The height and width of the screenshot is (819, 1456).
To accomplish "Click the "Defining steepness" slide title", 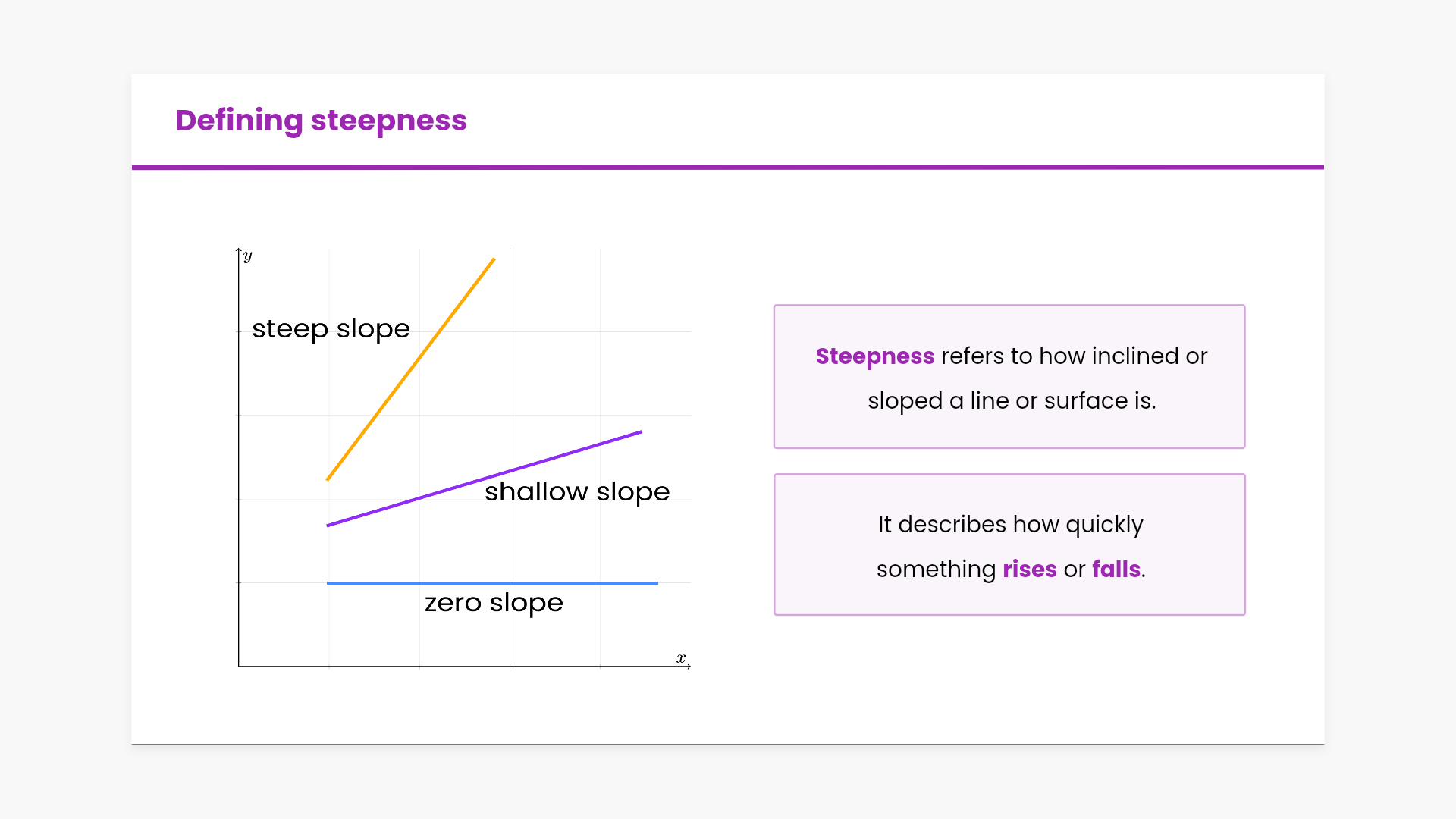I will (321, 121).
